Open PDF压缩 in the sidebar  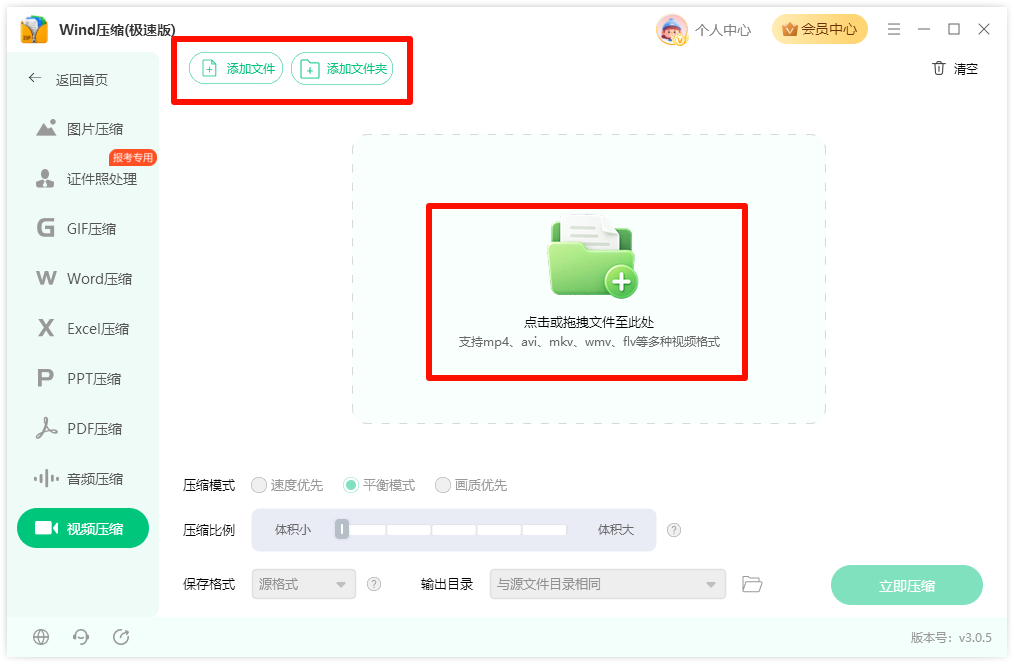[x=79, y=429]
